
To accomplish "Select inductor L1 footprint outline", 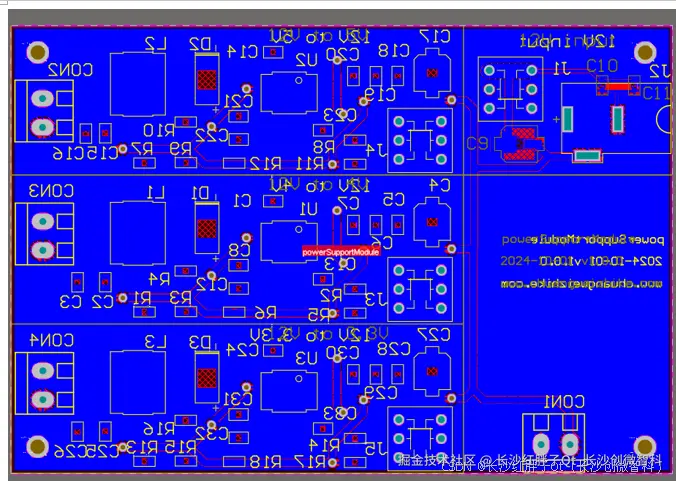I will (138, 233).
